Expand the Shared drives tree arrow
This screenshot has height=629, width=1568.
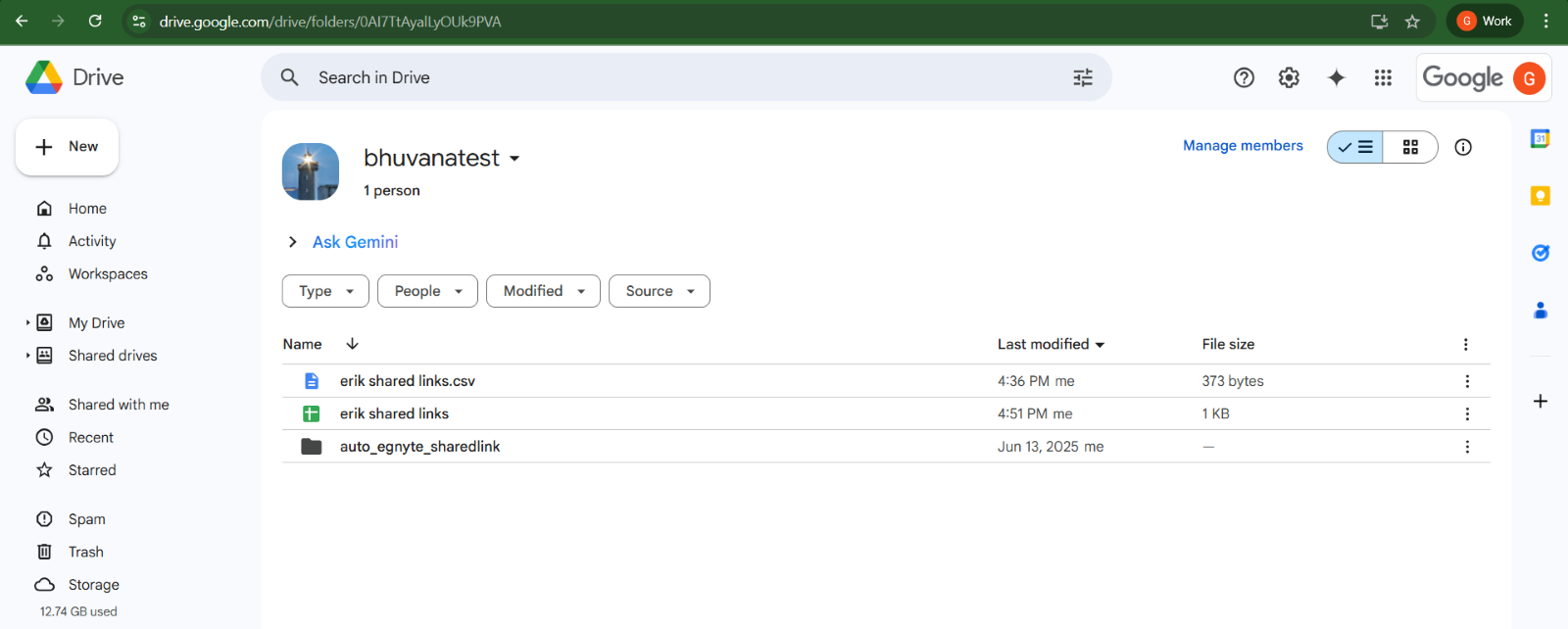coord(27,356)
